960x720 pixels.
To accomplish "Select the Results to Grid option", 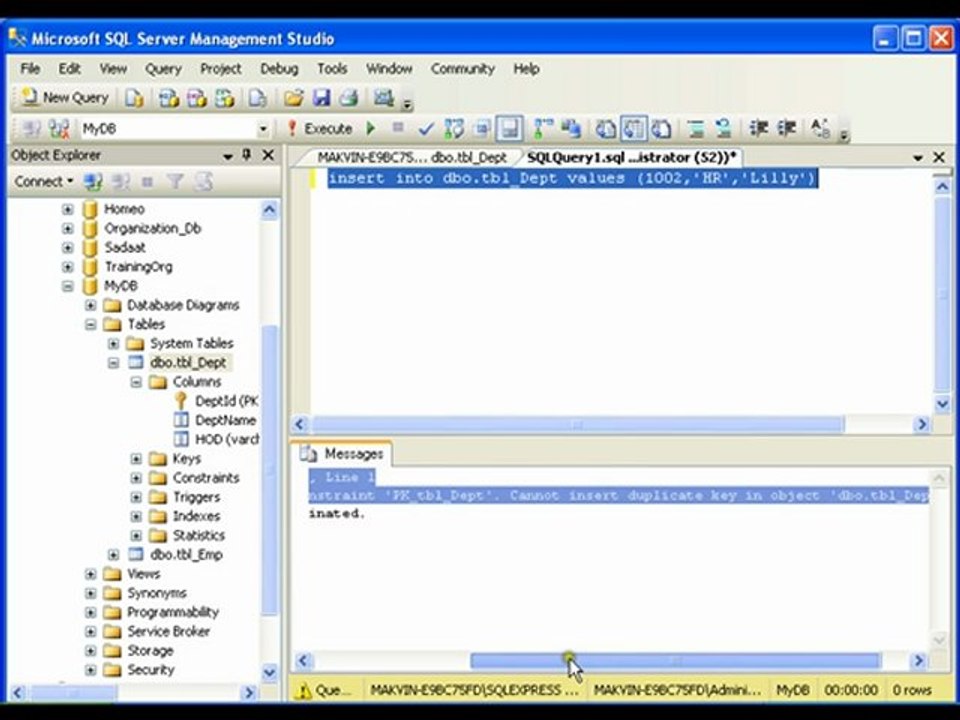I will [634, 129].
